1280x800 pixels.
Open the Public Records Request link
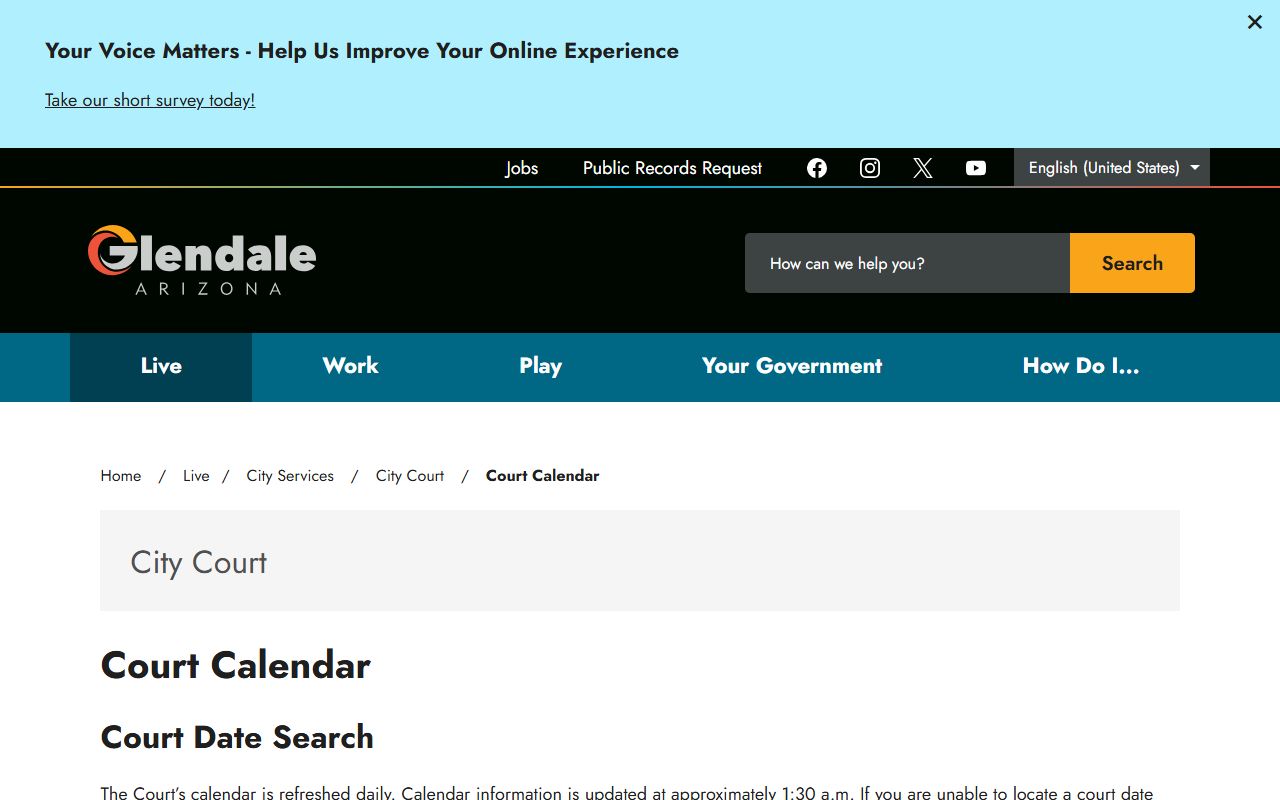pyautogui.click(x=672, y=168)
